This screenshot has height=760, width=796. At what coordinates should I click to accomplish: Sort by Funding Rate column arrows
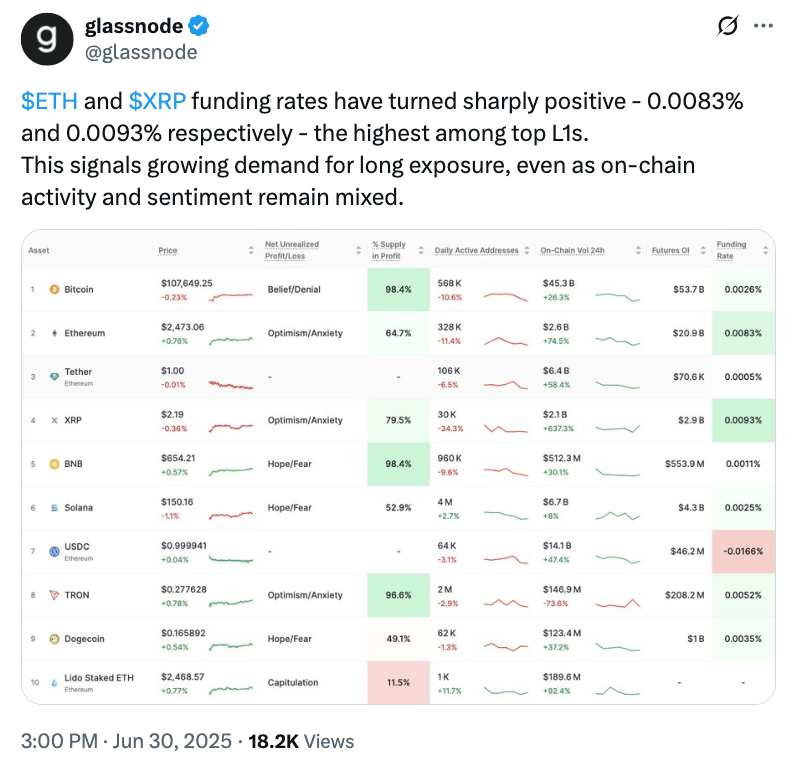[x=766, y=250]
